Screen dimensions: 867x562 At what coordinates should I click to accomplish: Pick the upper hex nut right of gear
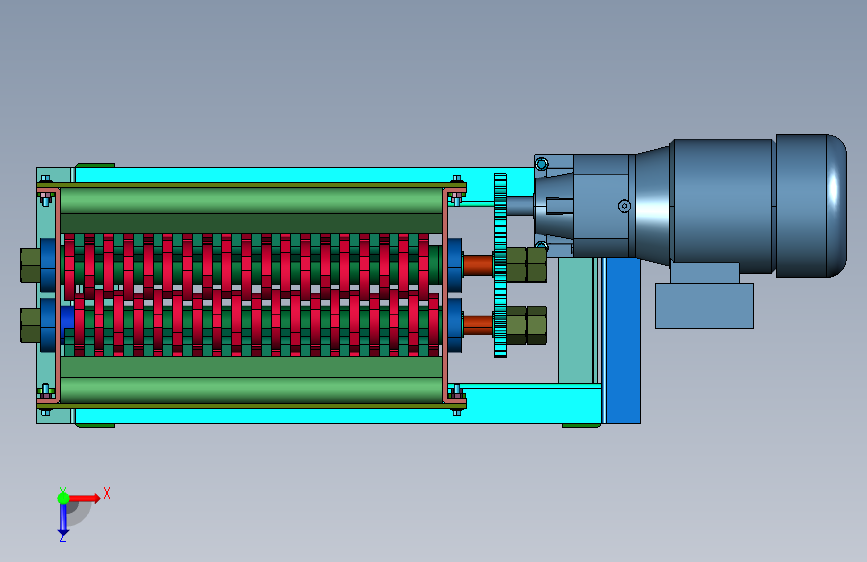click(526, 265)
